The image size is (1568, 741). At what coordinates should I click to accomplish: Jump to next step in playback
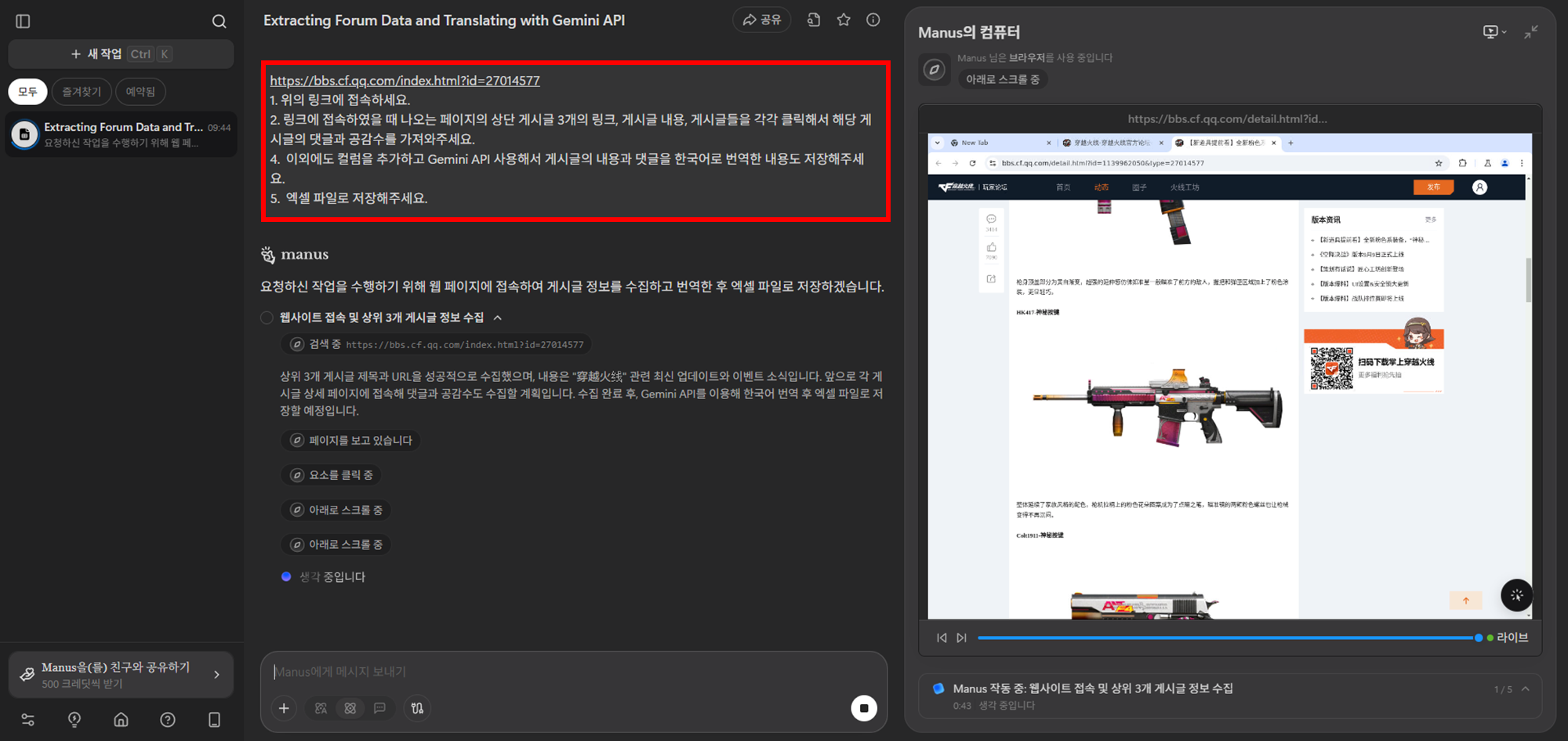tap(961, 637)
